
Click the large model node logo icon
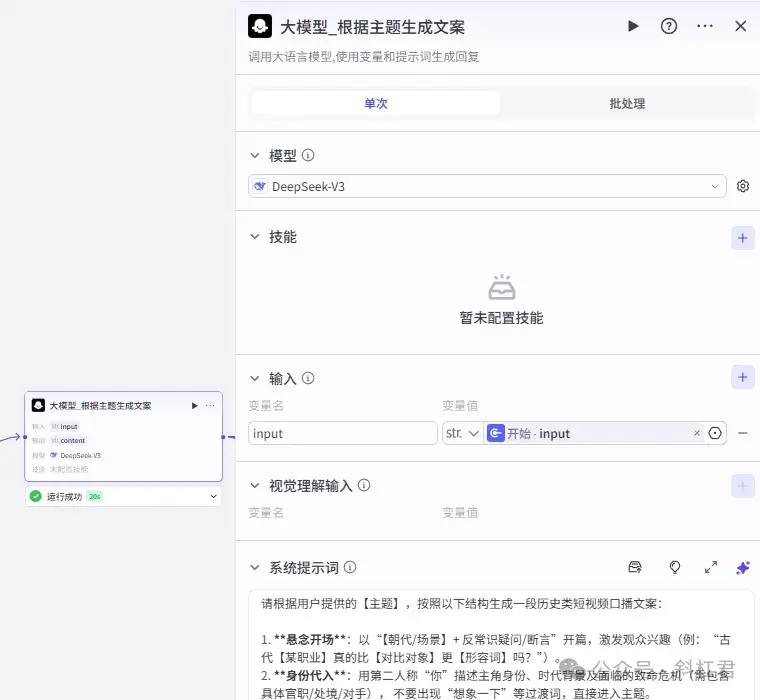[260, 26]
